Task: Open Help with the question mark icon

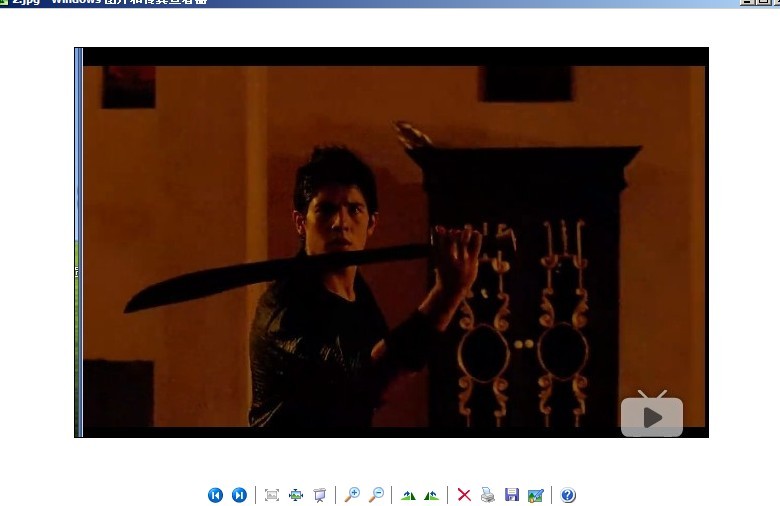Action: click(568, 495)
